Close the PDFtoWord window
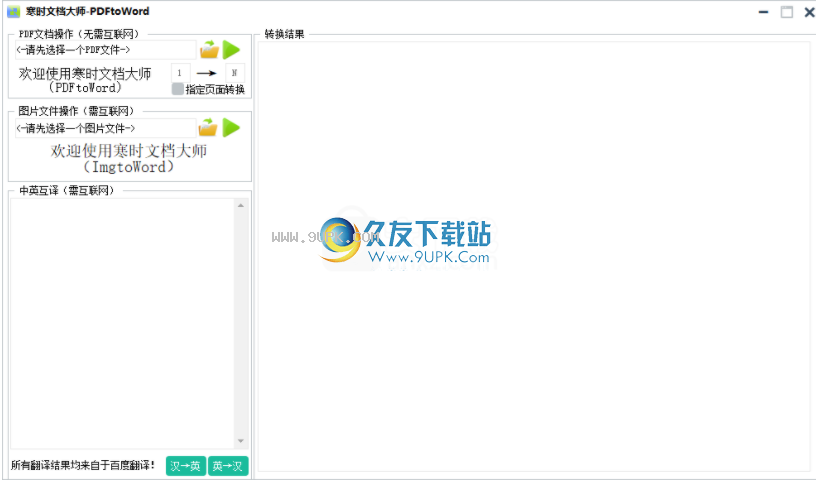This screenshot has width=816, height=480. (809, 12)
